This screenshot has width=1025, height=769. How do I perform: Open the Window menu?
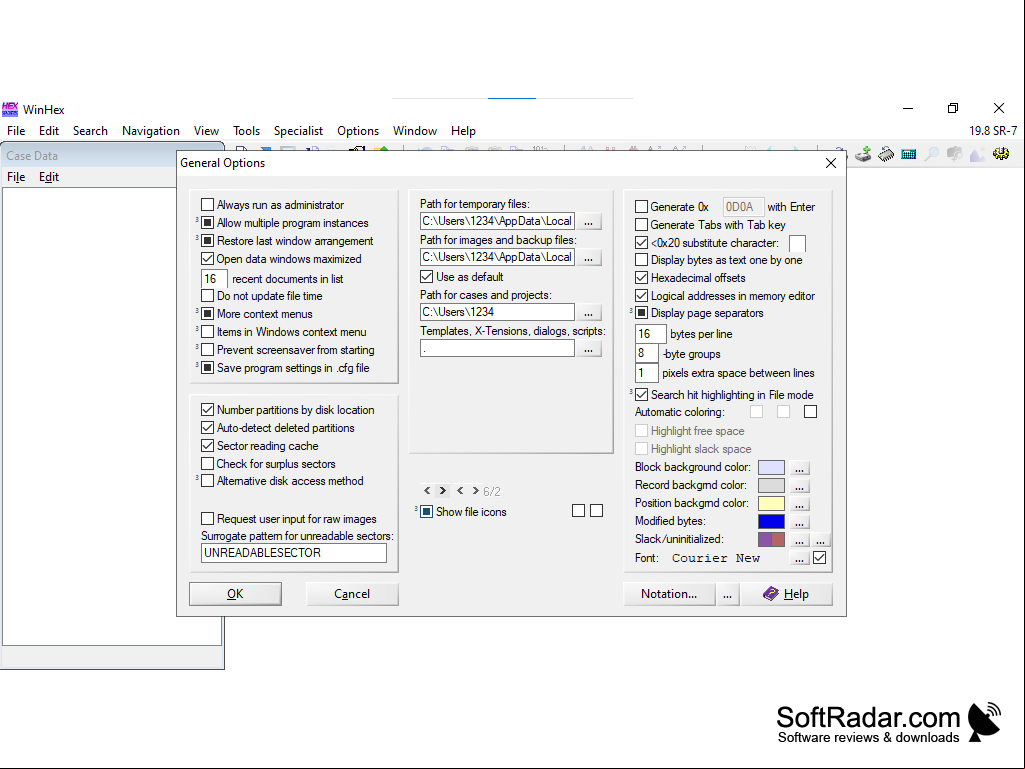[414, 131]
